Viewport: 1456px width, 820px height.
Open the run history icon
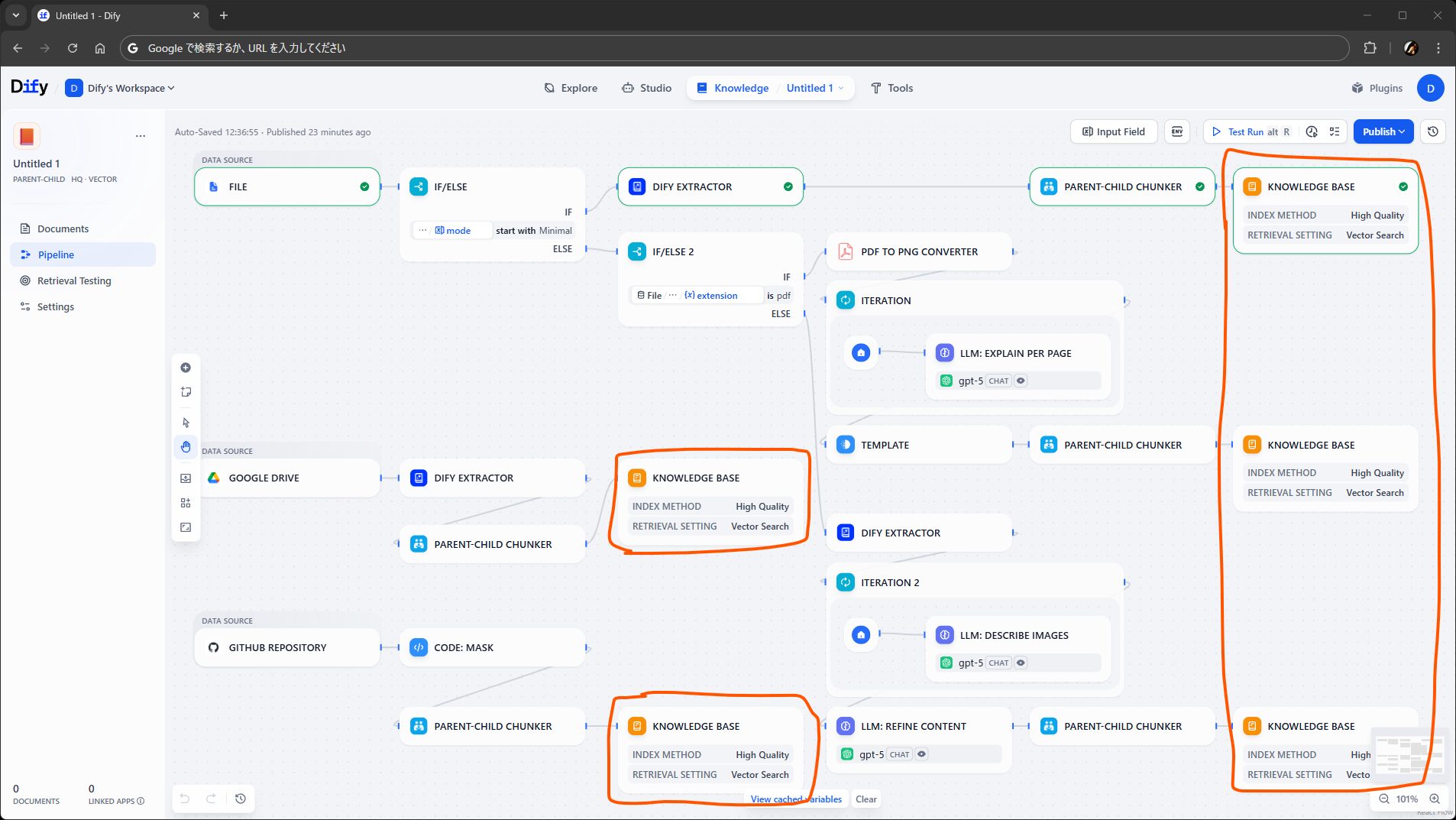pos(1312,131)
